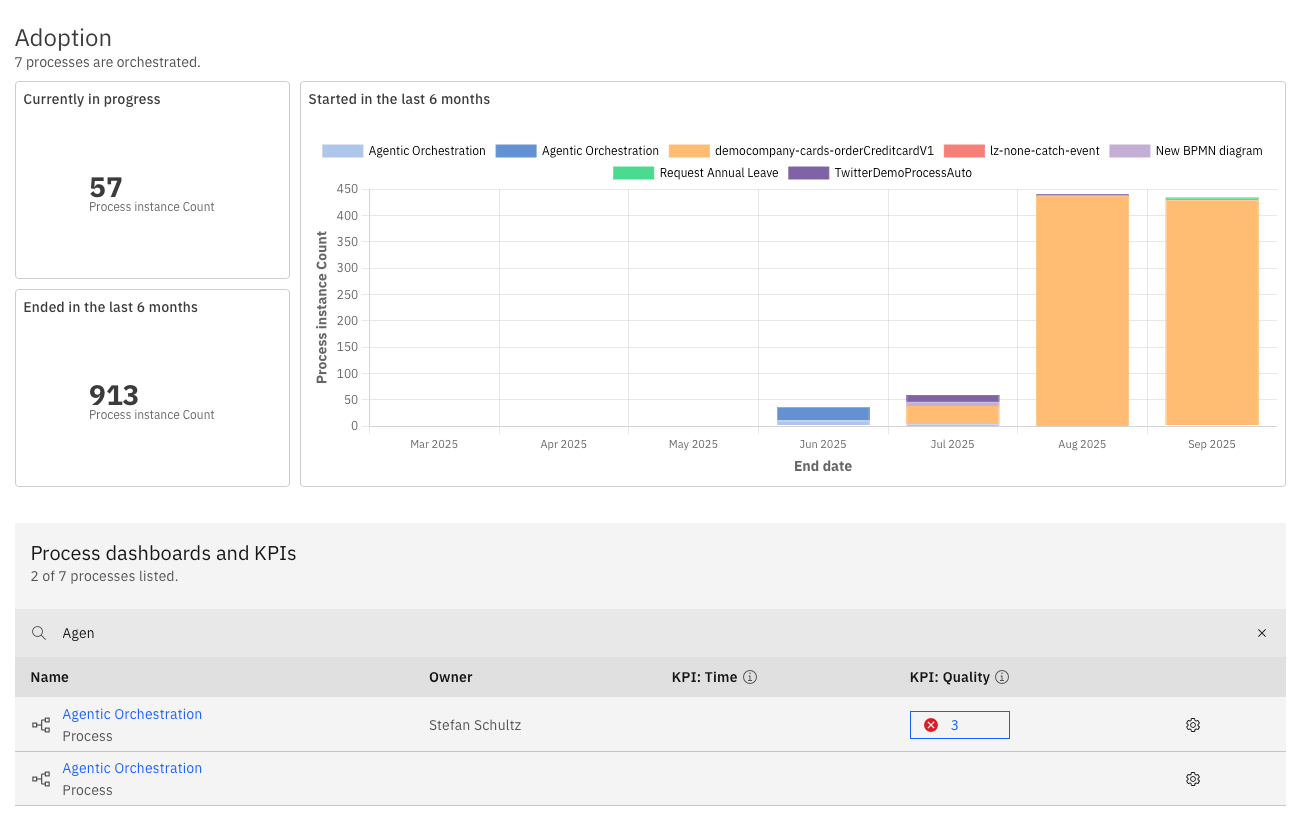Click the Name column header

point(50,677)
